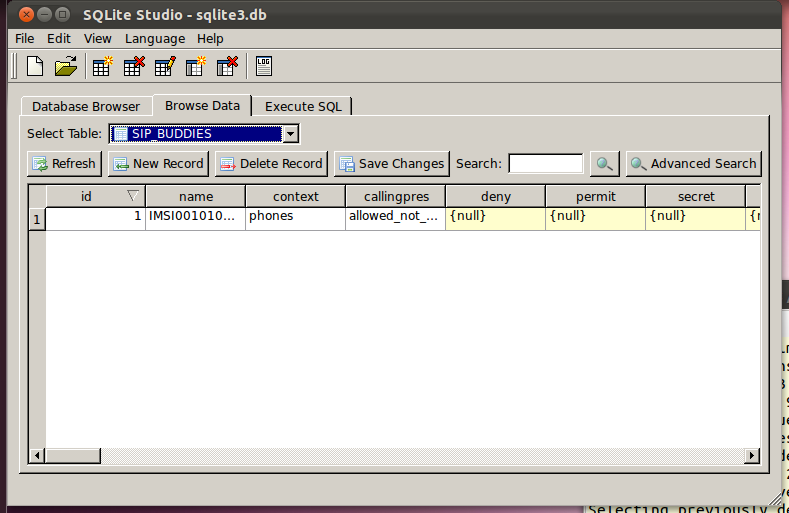Click the Delete Index toolbar icon
The width and height of the screenshot is (789, 513).
tap(227, 67)
